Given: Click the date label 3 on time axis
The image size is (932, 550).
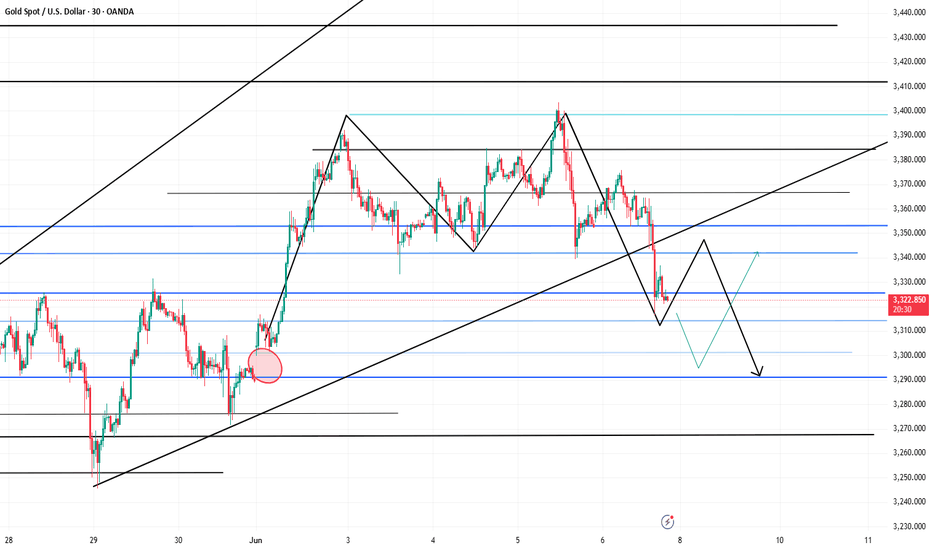Looking at the screenshot, I should [x=348, y=540].
